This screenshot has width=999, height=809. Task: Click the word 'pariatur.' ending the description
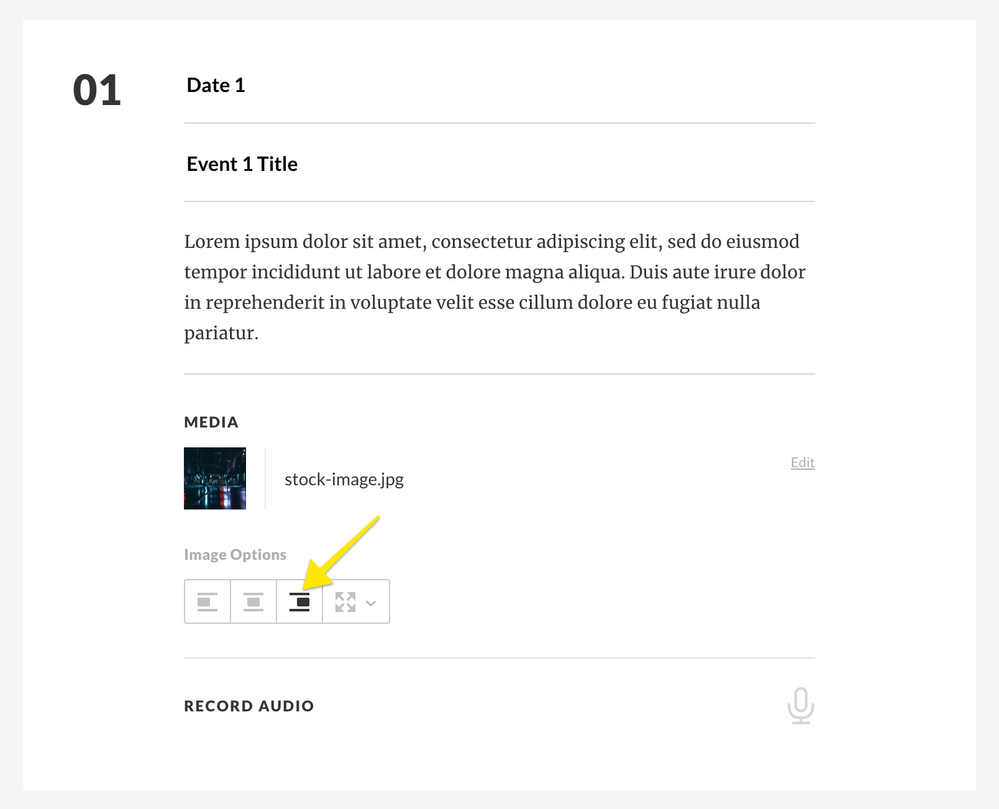pos(221,332)
